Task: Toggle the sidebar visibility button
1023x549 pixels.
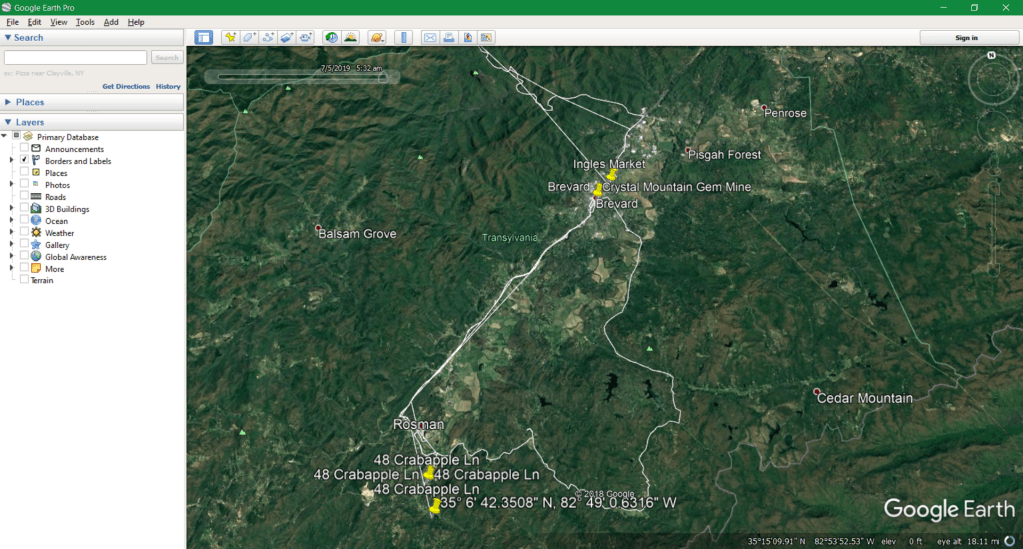Action: (204, 38)
